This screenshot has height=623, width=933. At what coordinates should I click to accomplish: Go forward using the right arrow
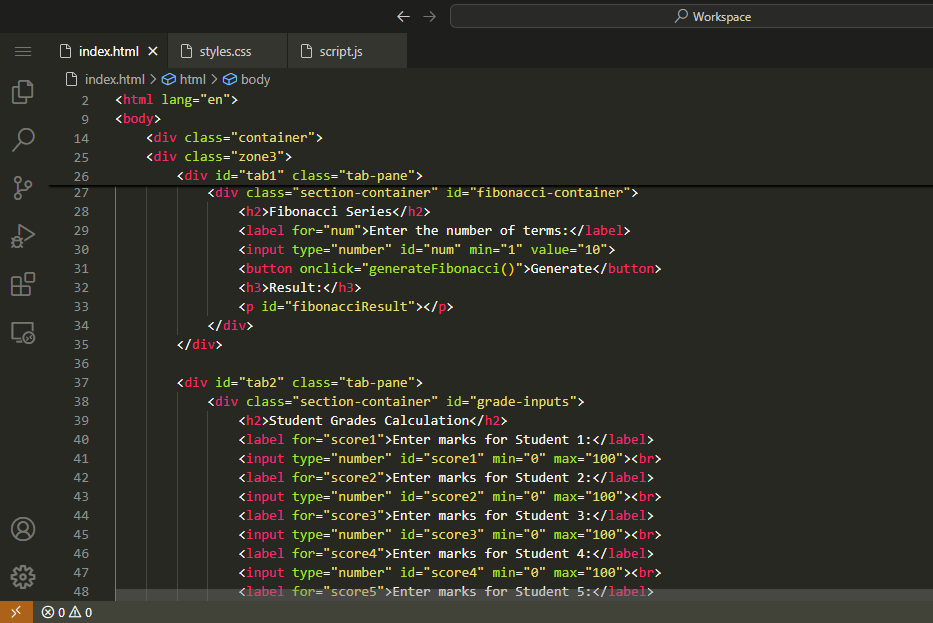pyautogui.click(x=430, y=16)
